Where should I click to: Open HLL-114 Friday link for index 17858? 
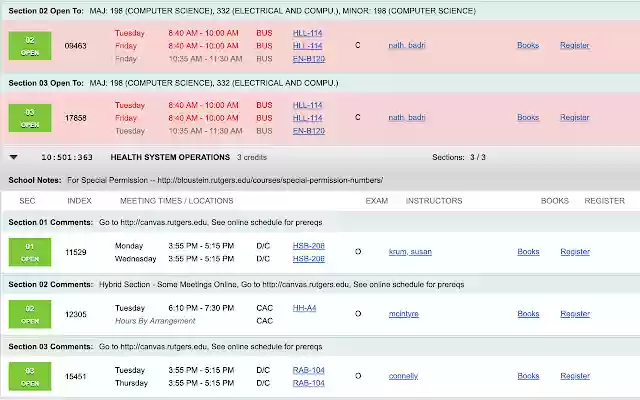coord(307,118)
